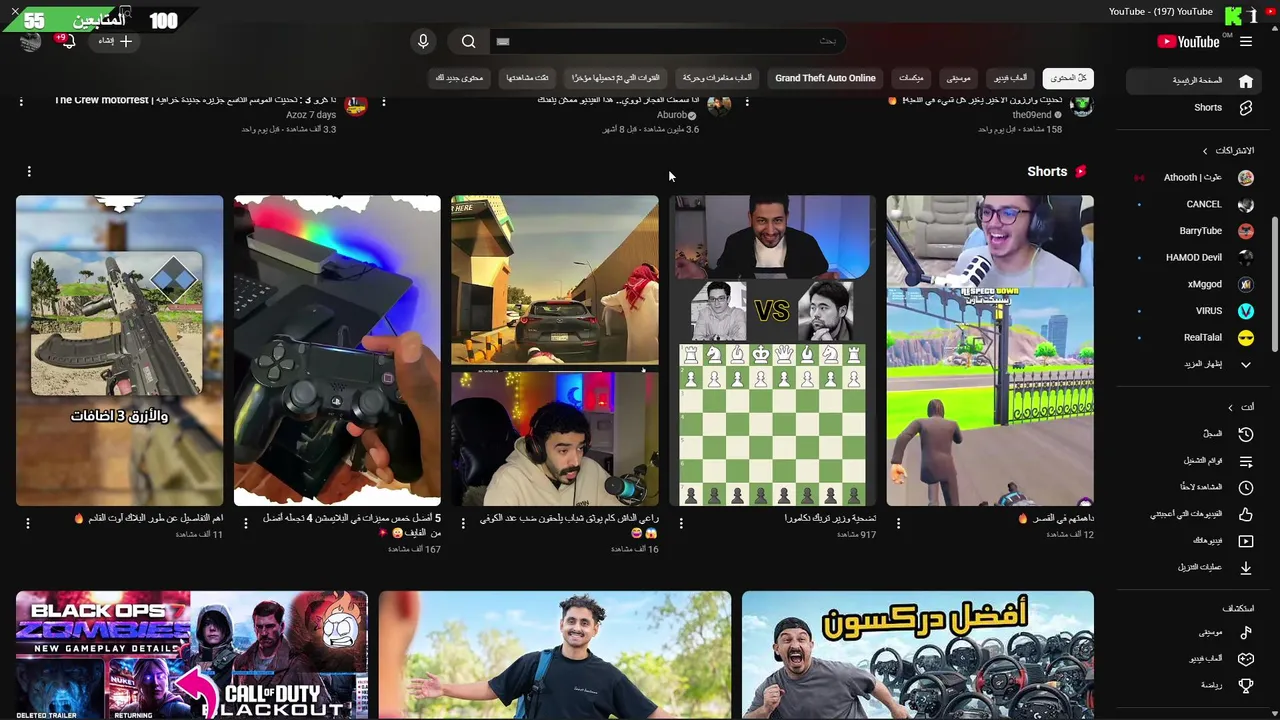Screen dimensions: 1280x720
Task: Open the Aburob channel avatar
Action: (x=718, y=105)
